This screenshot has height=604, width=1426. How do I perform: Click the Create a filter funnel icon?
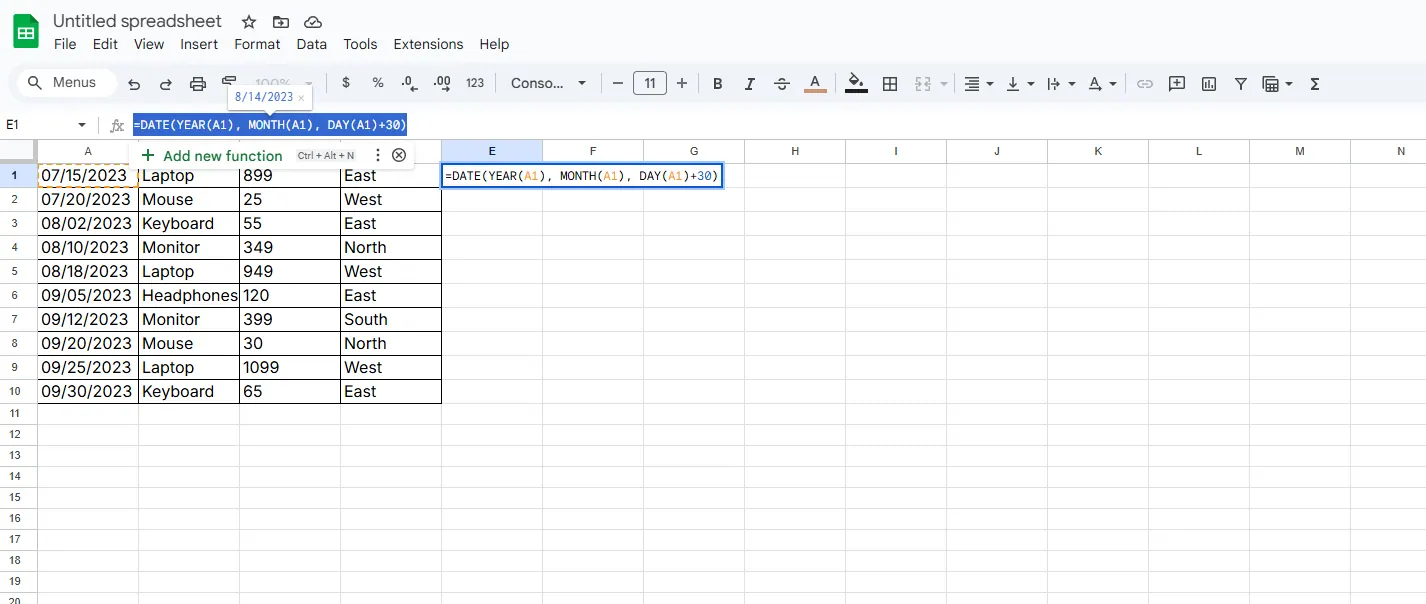coord(1240,84)
